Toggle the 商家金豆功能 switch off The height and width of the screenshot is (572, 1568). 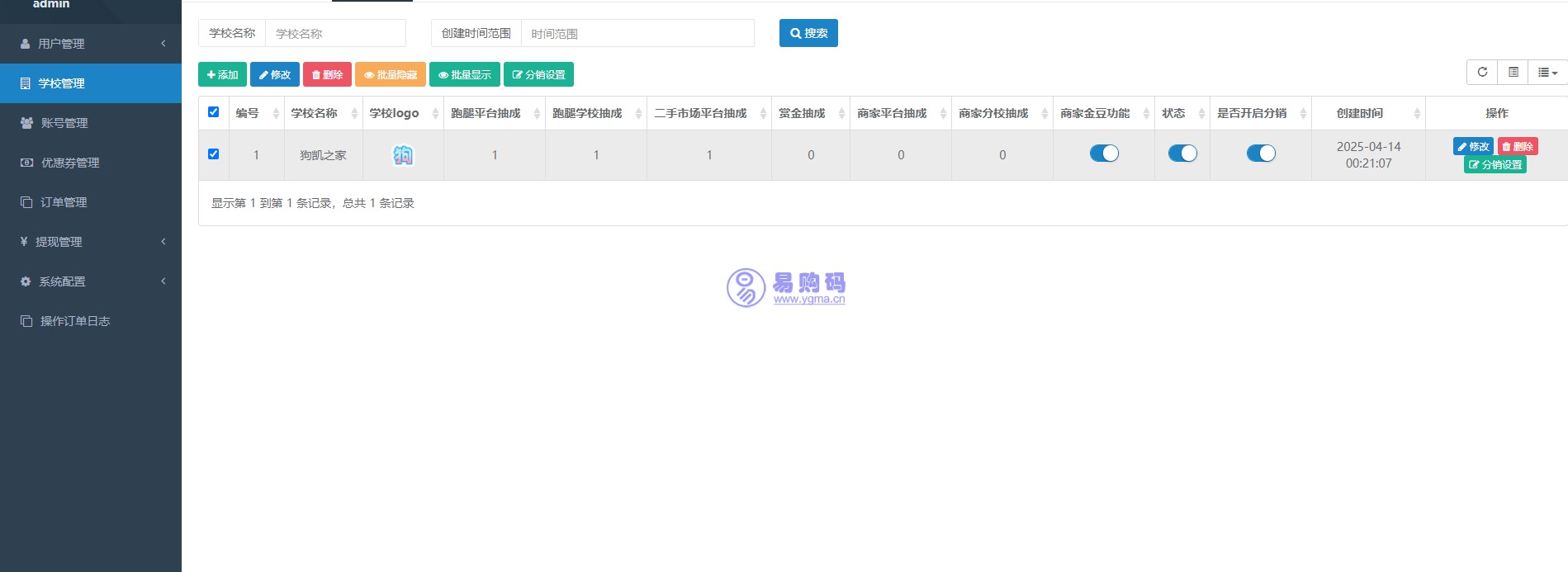pos(1104,154)
